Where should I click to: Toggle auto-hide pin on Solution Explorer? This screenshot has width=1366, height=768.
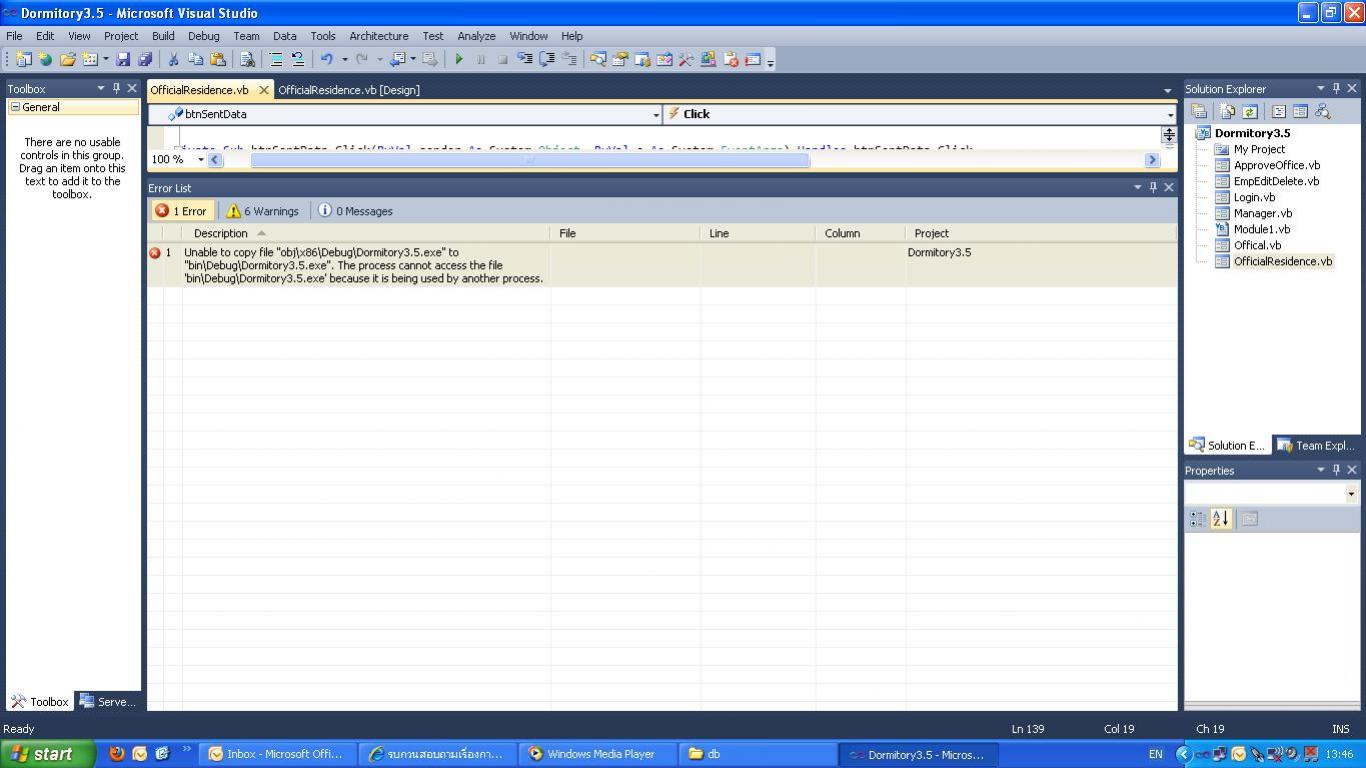[x=1336, y=88]
